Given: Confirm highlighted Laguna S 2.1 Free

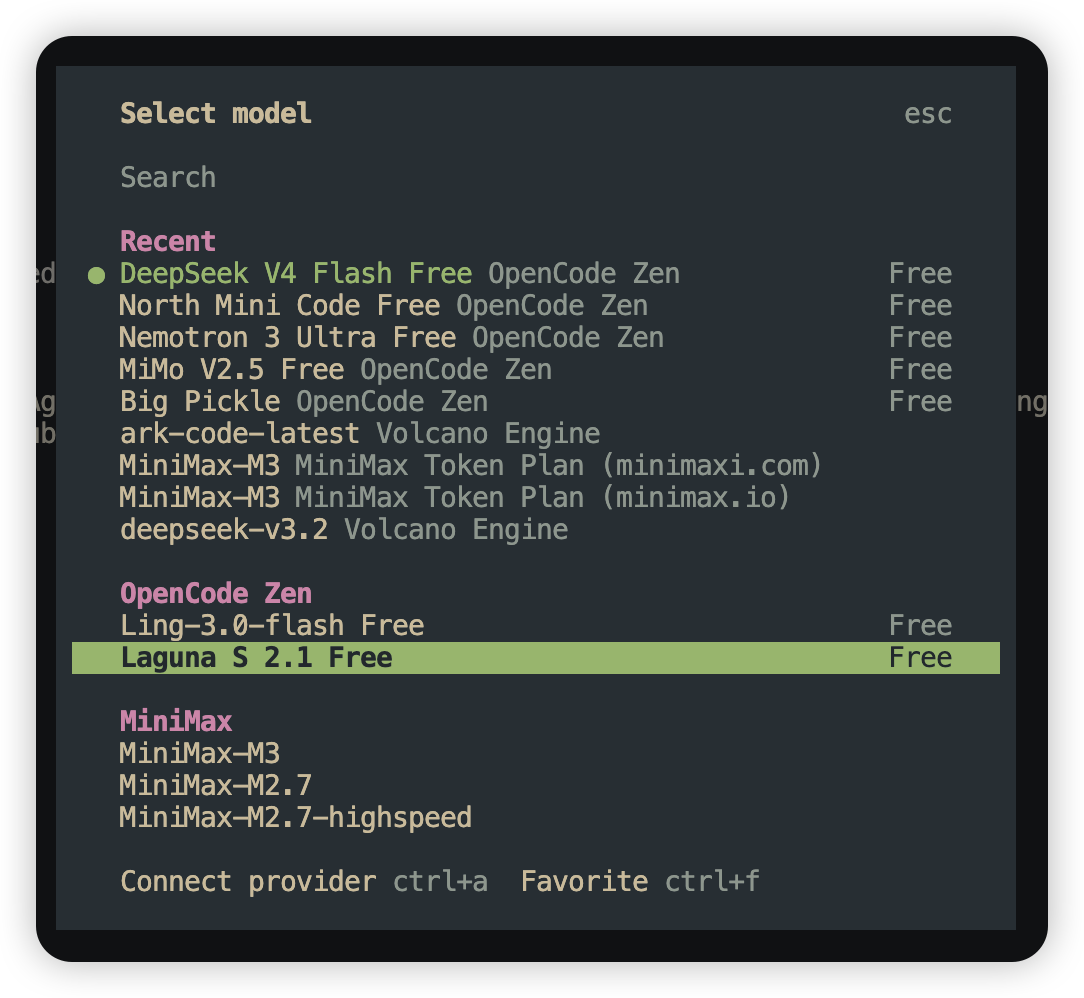Looking at the screenshot, I should click(536, 657).
